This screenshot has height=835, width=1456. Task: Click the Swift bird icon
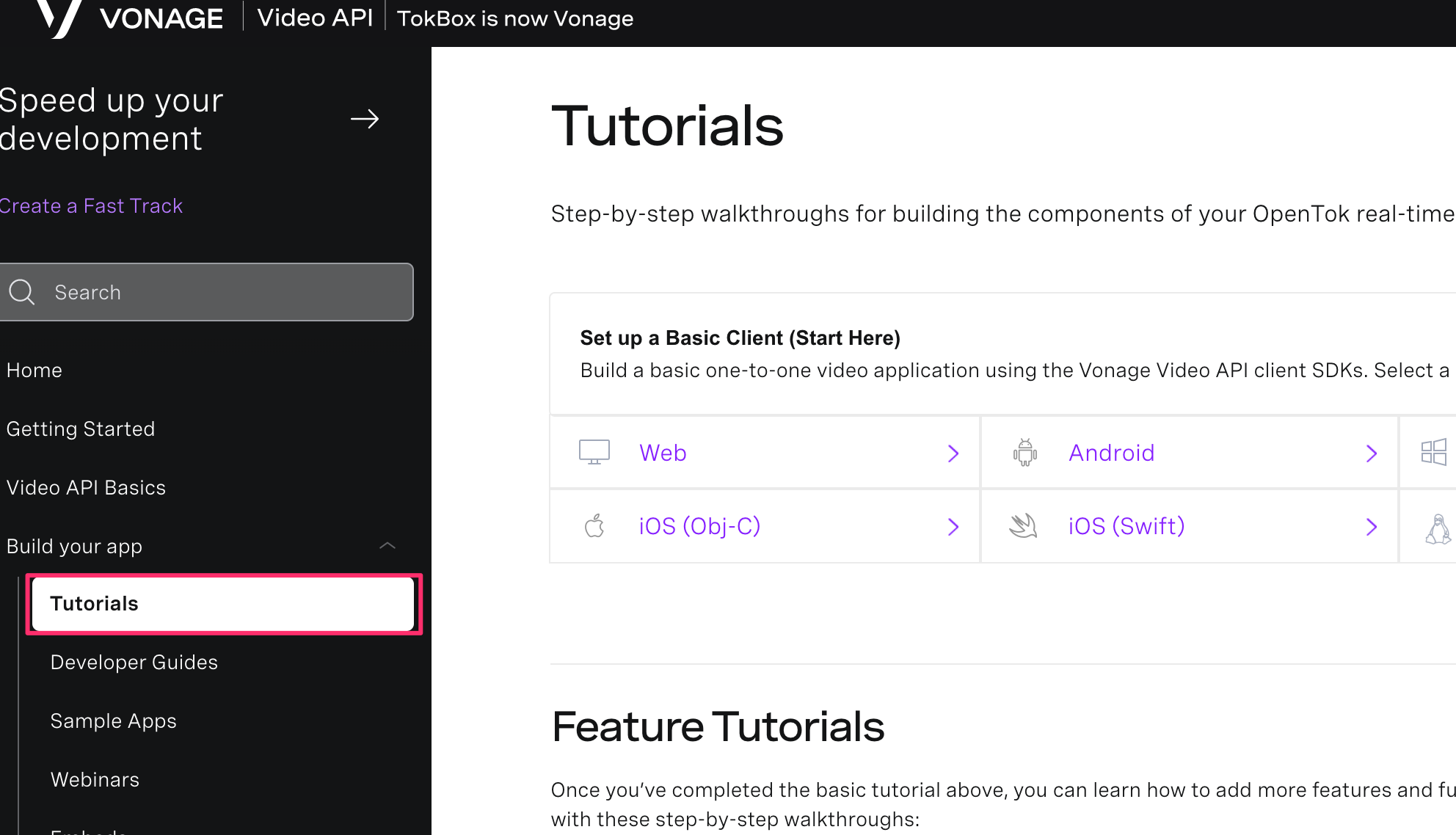(1024, 526)
